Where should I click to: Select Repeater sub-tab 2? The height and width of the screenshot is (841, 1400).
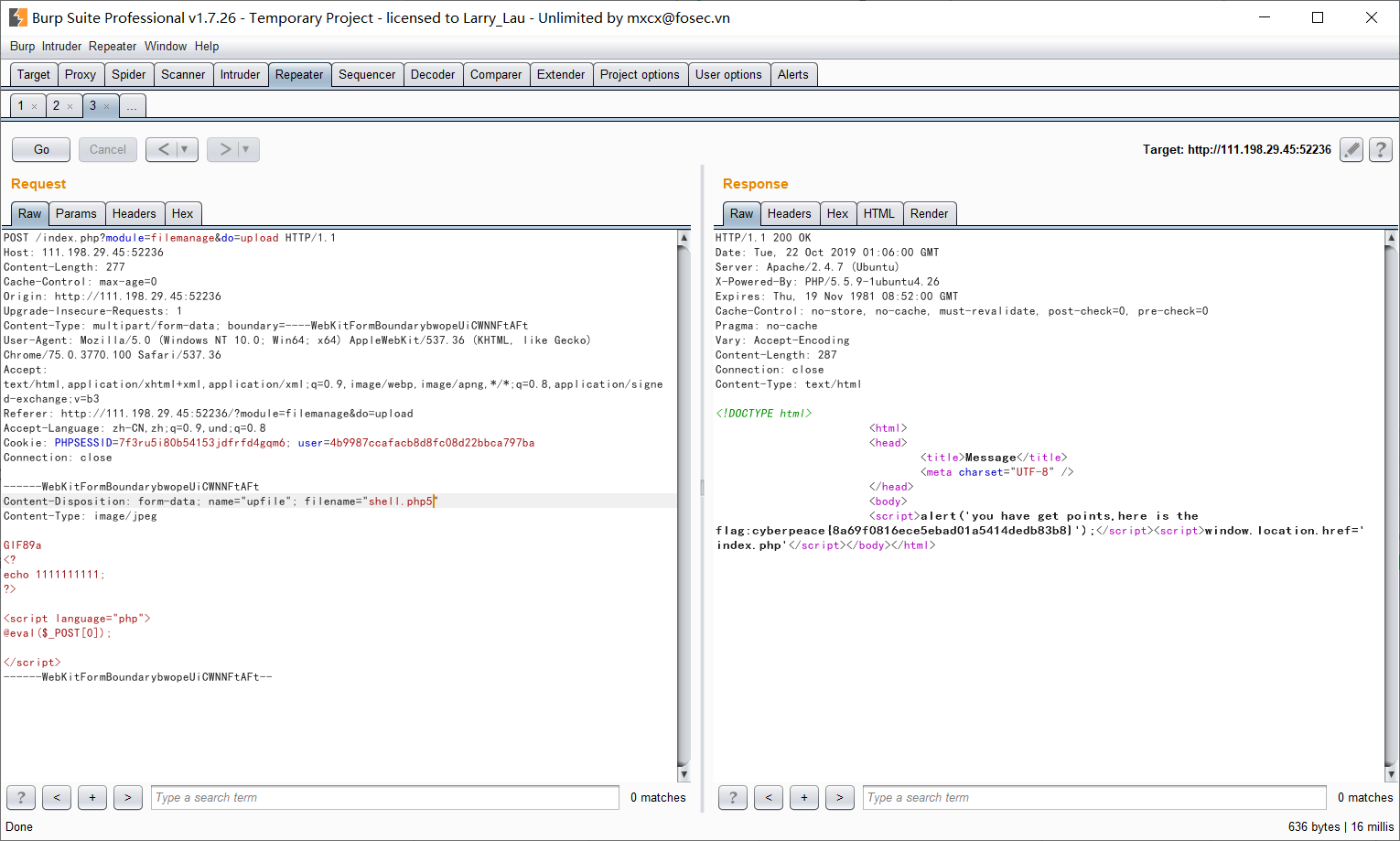tap(56, 106)
